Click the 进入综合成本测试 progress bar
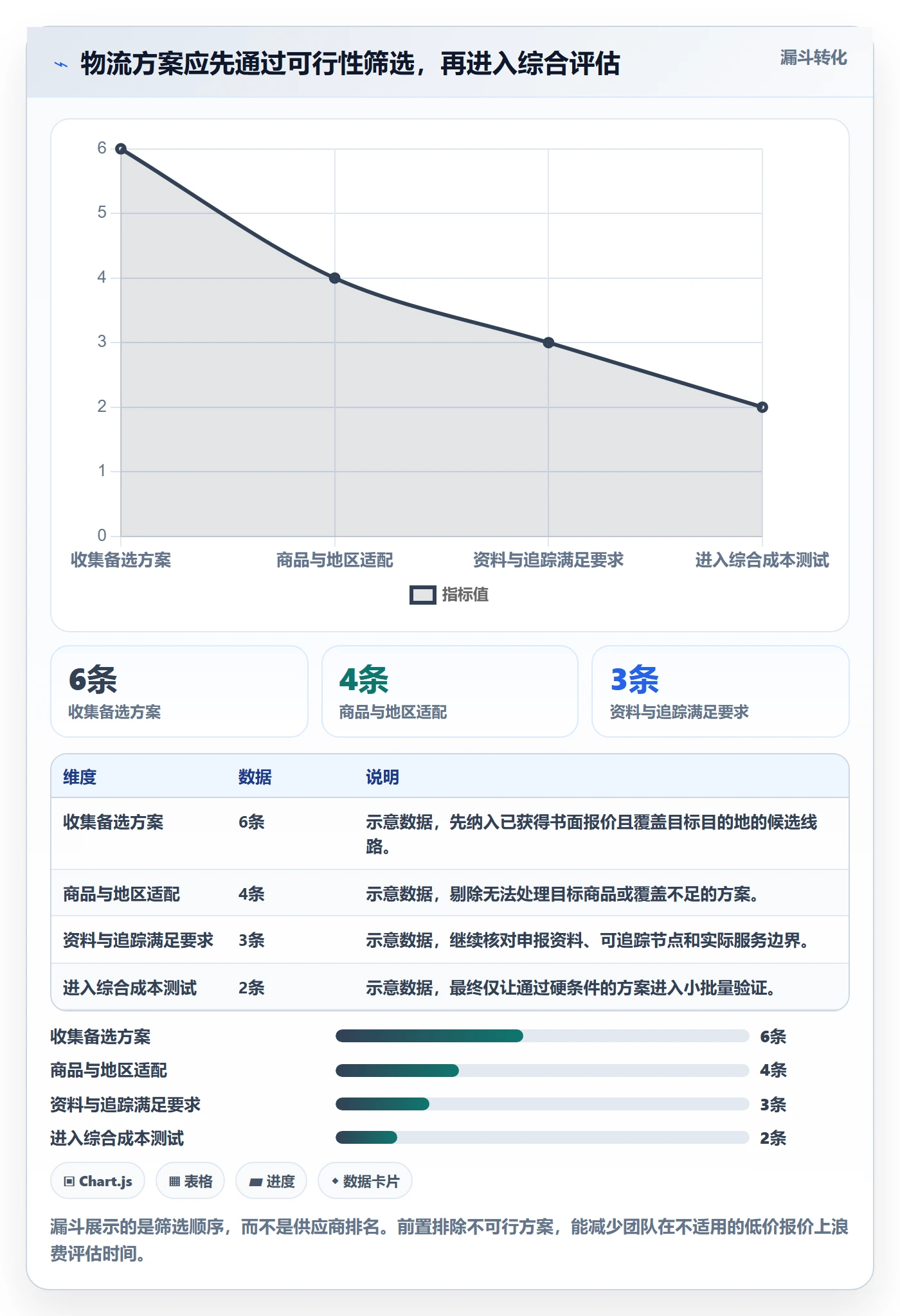 tap(543, 1137)
